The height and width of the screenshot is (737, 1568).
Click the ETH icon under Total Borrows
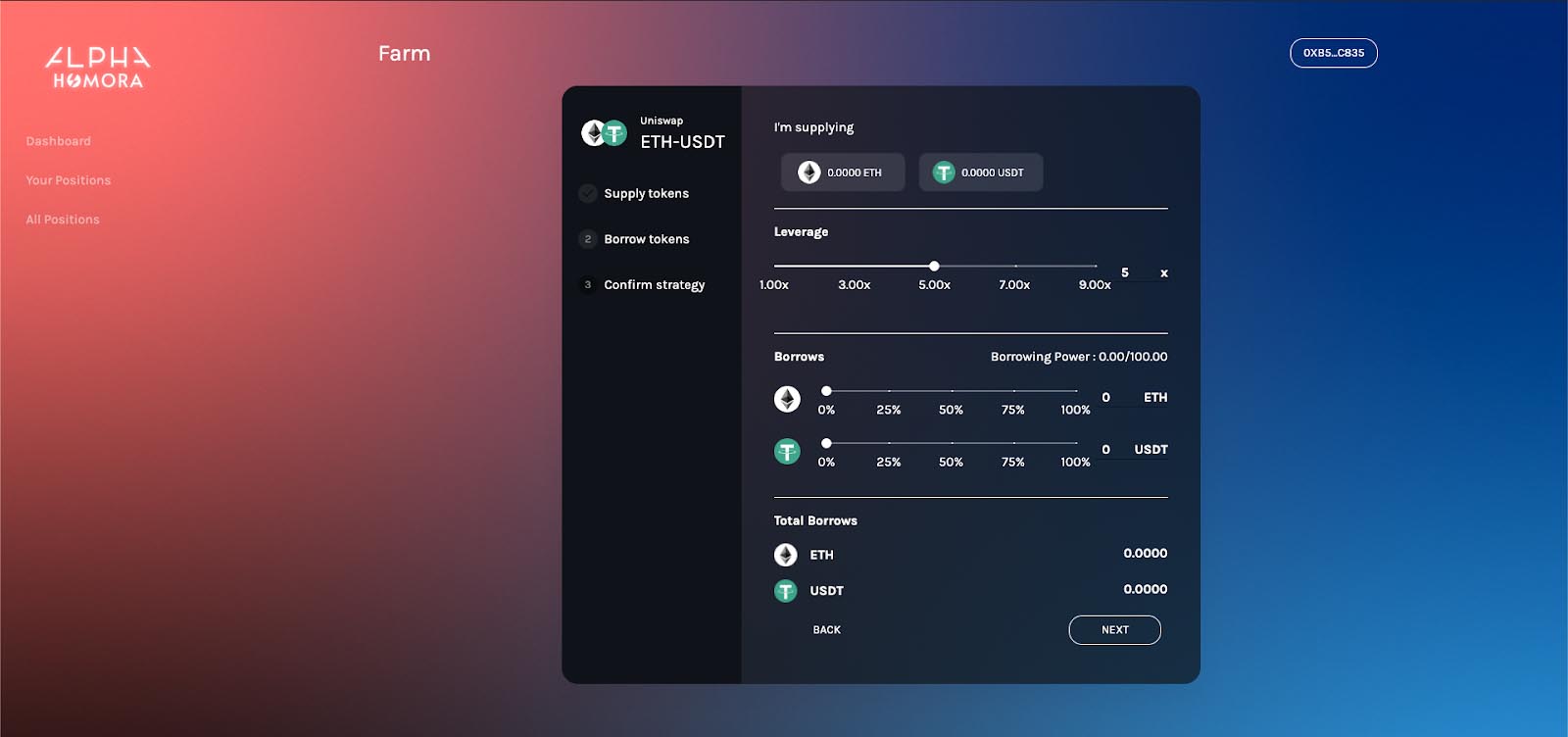point(786,555)
